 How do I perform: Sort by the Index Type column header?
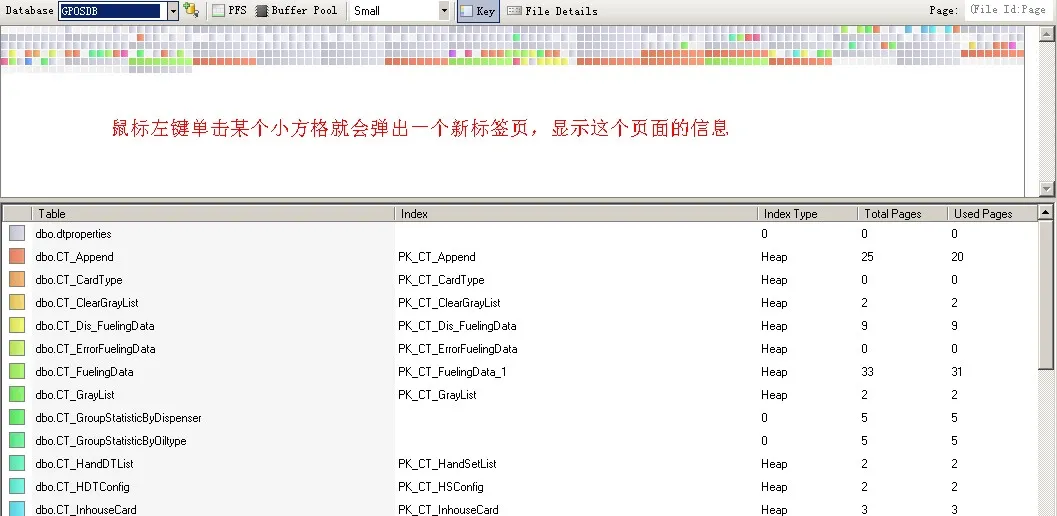[x=808, y=214]
